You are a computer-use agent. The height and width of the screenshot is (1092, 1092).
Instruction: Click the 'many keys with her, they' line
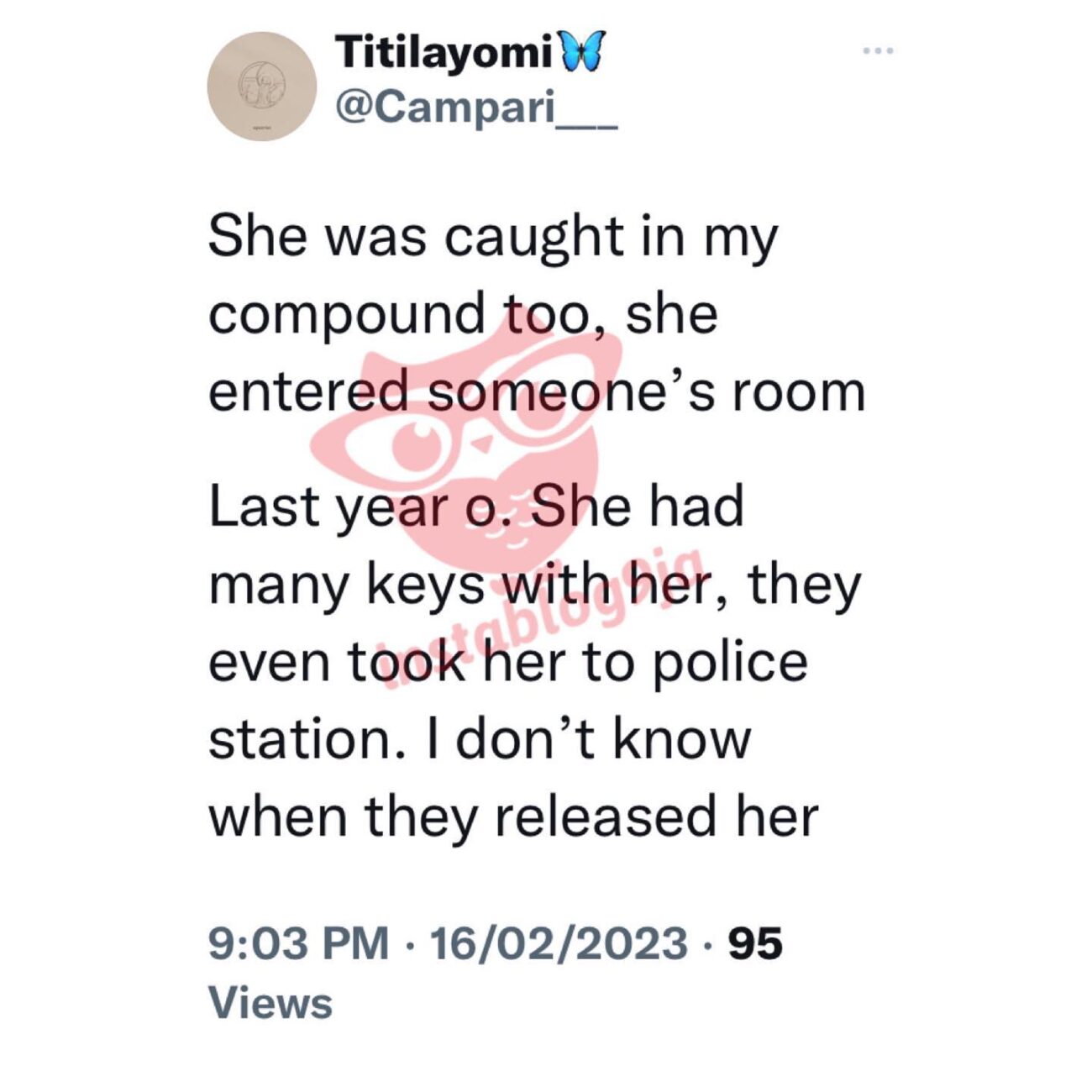[x=534, y=586]
